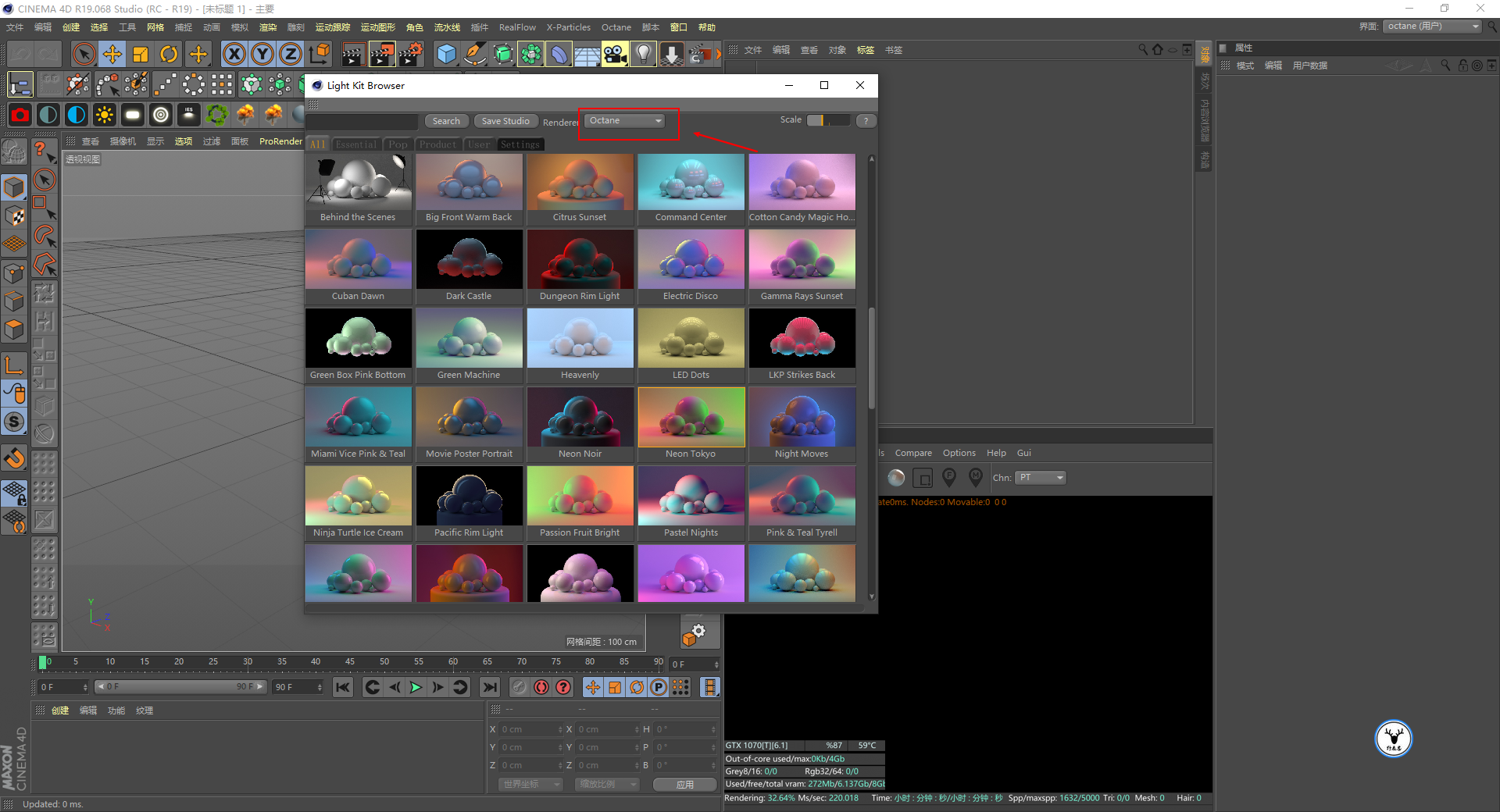The image size is (1500, 812).
Task: Click Undo arrow in top toolbar
Action: tap(20, 54)
